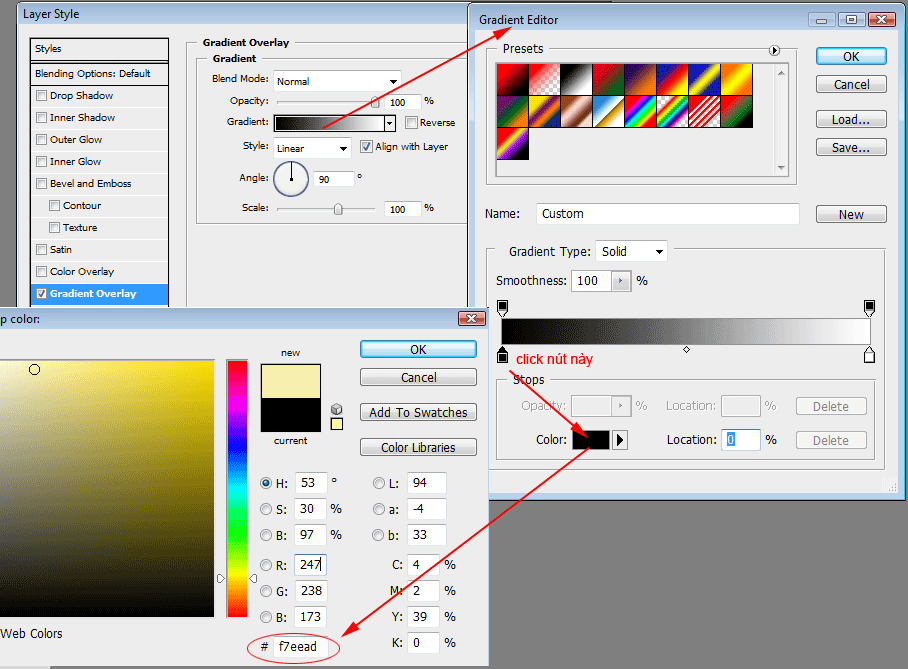
Task: Expand the stop color arrow menu
Action: tap(620, 440)
